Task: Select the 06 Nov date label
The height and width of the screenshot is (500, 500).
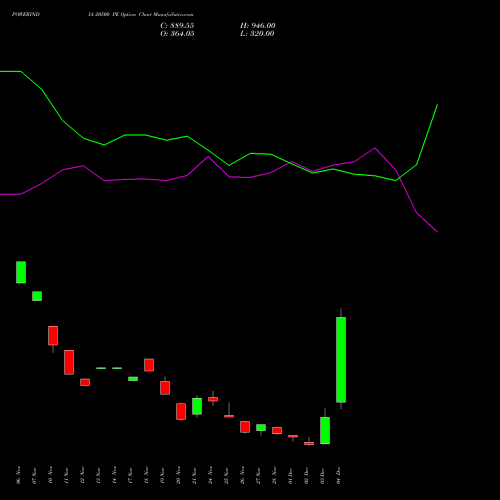Action: tap(18, 475)
